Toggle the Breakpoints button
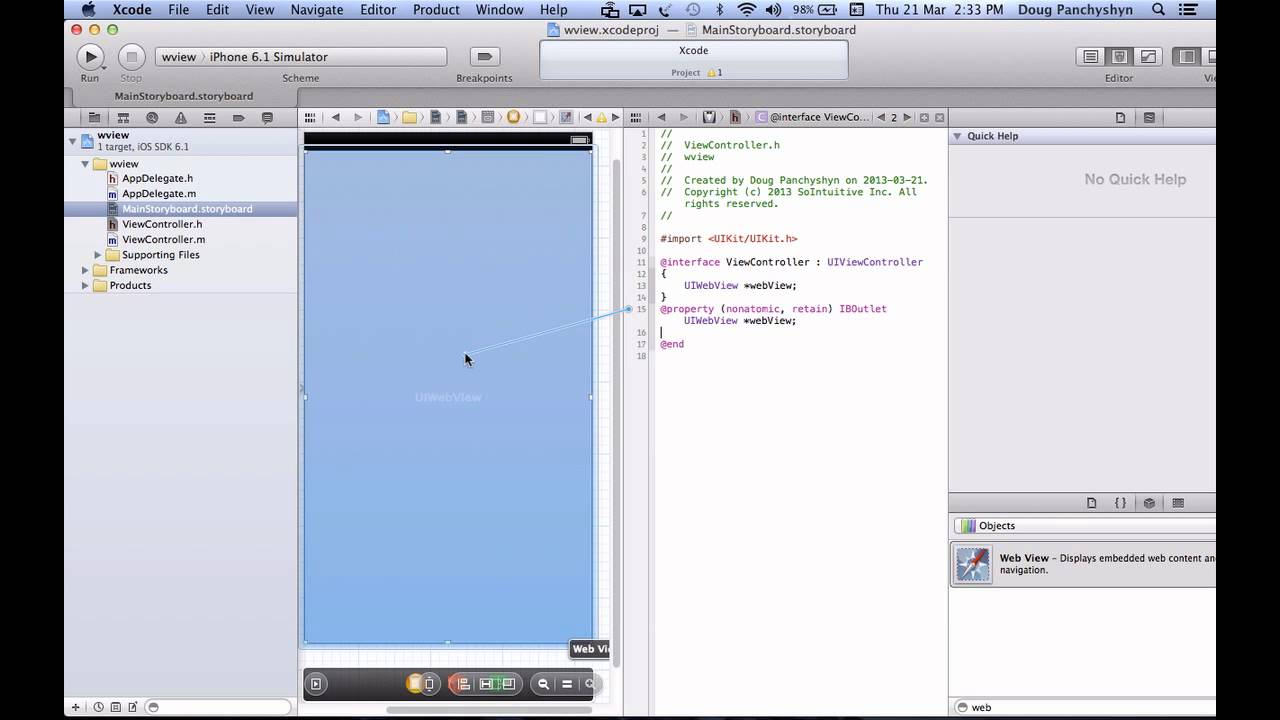 coord(484,57)
